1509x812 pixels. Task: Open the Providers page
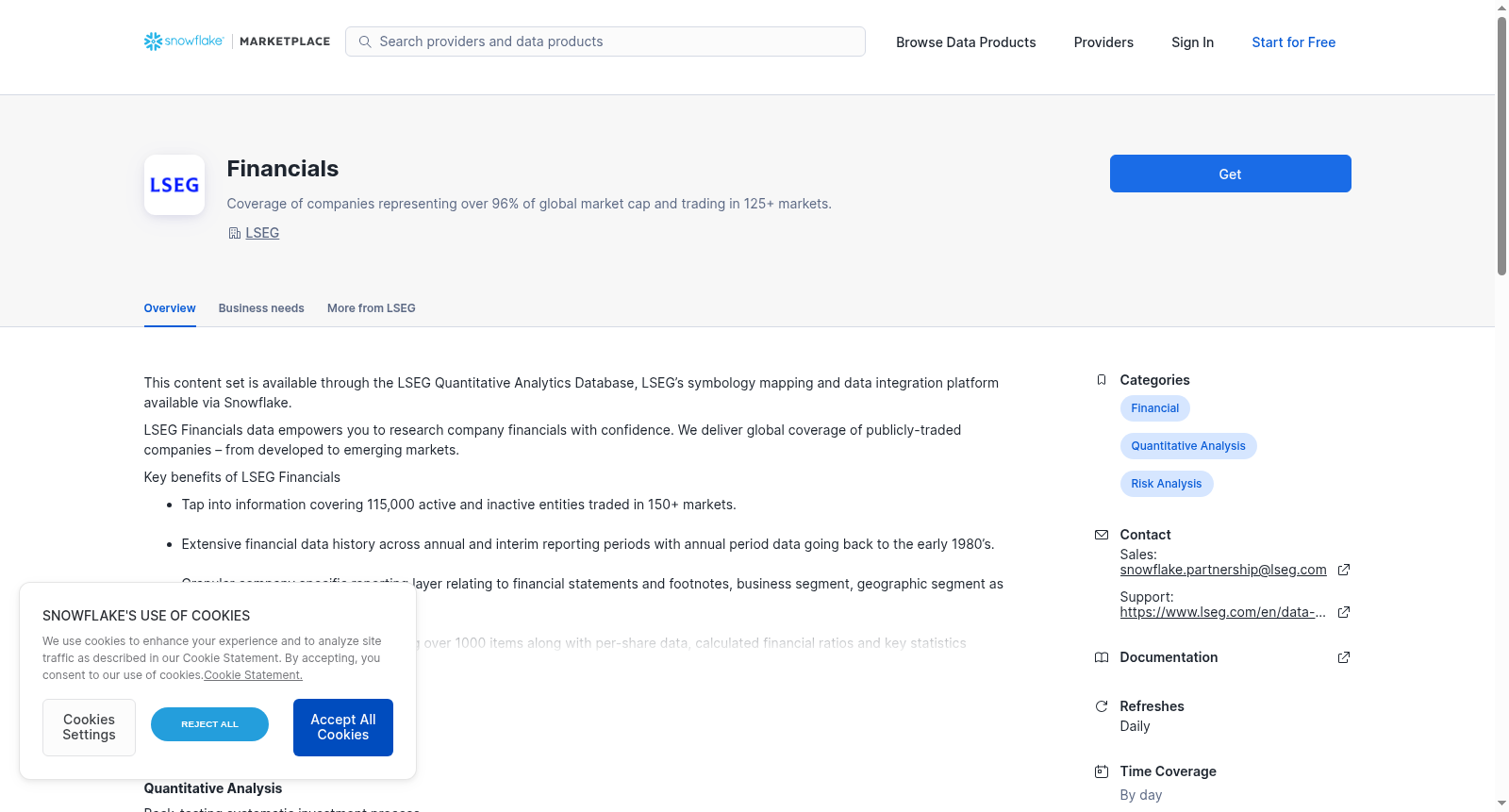1103,42
